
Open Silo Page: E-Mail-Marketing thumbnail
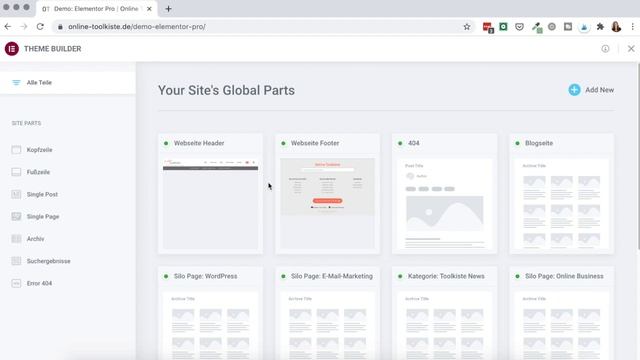[327, 325]
